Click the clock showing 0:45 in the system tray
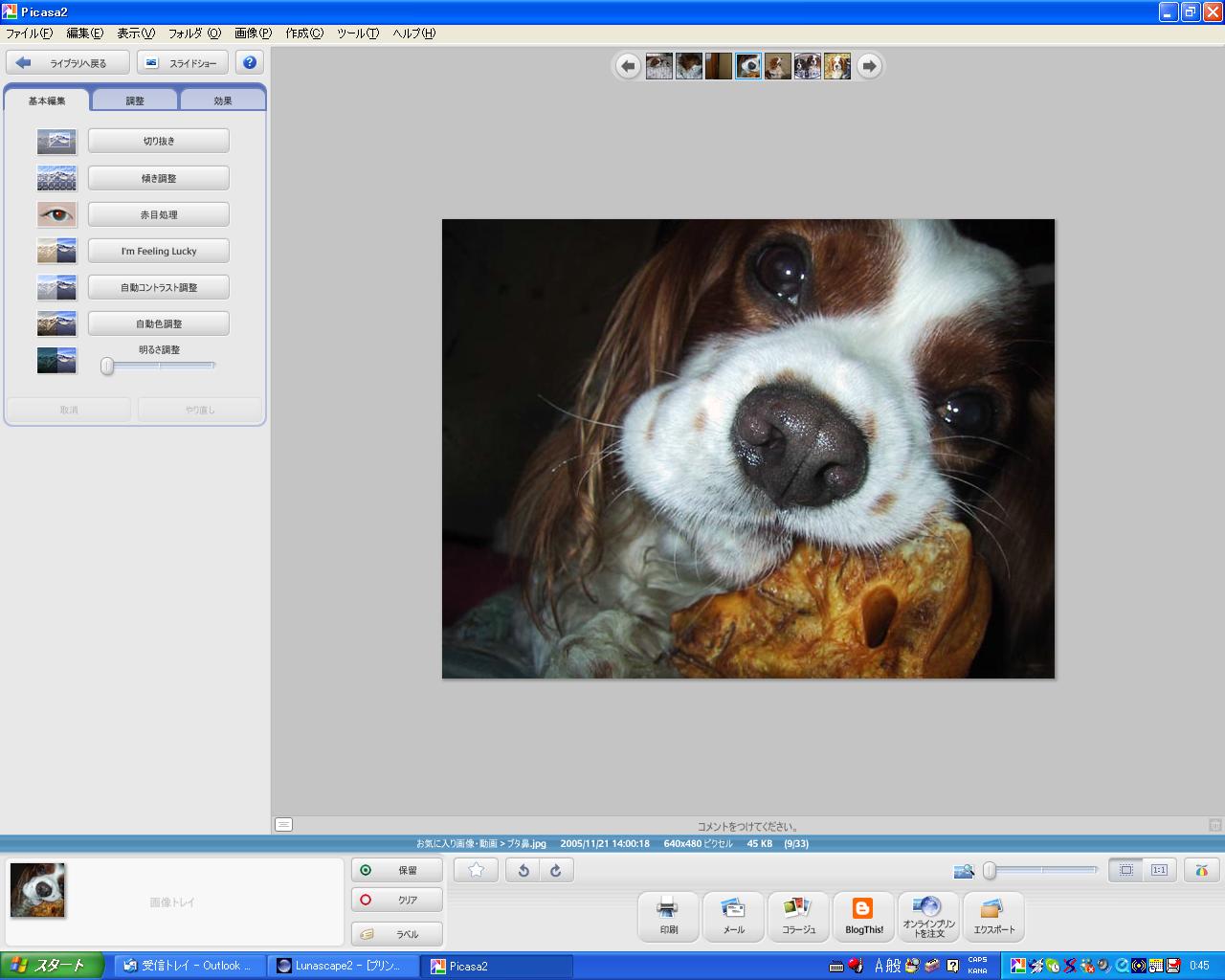The width and height of the screenshot is (1225, 980). (1199, 966)
